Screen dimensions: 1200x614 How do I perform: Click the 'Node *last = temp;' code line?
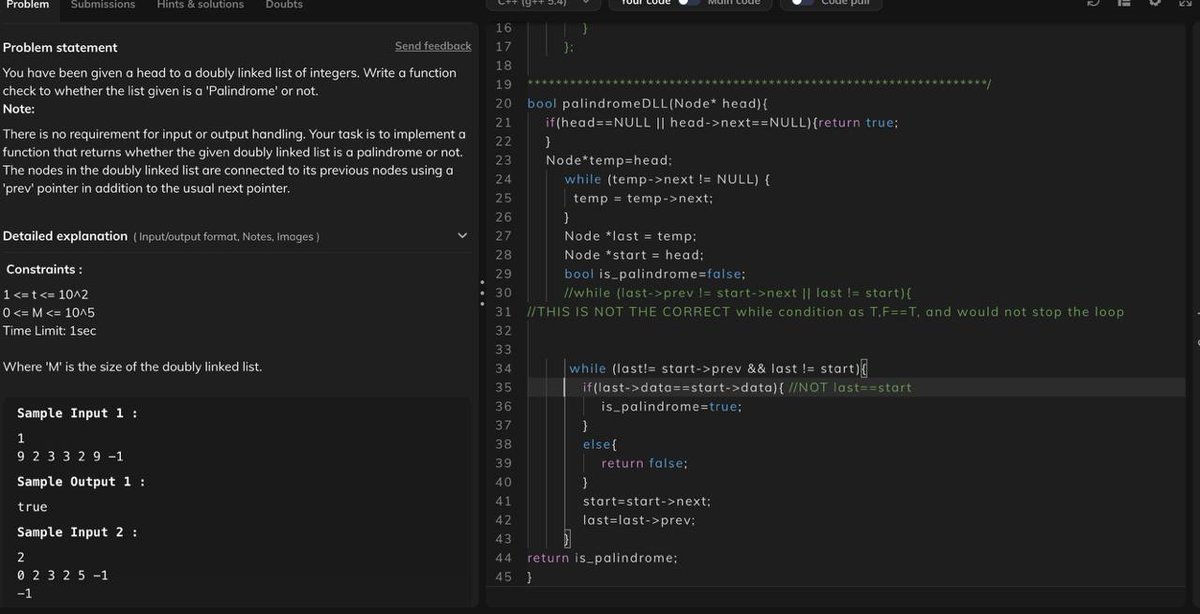click(x=630, y=236)
